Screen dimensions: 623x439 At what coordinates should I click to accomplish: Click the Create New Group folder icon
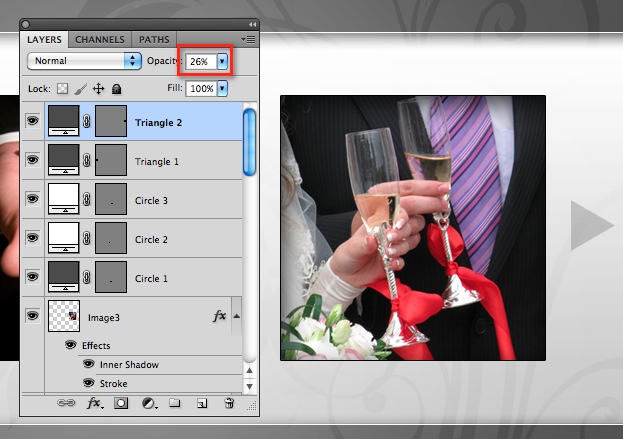174,403
